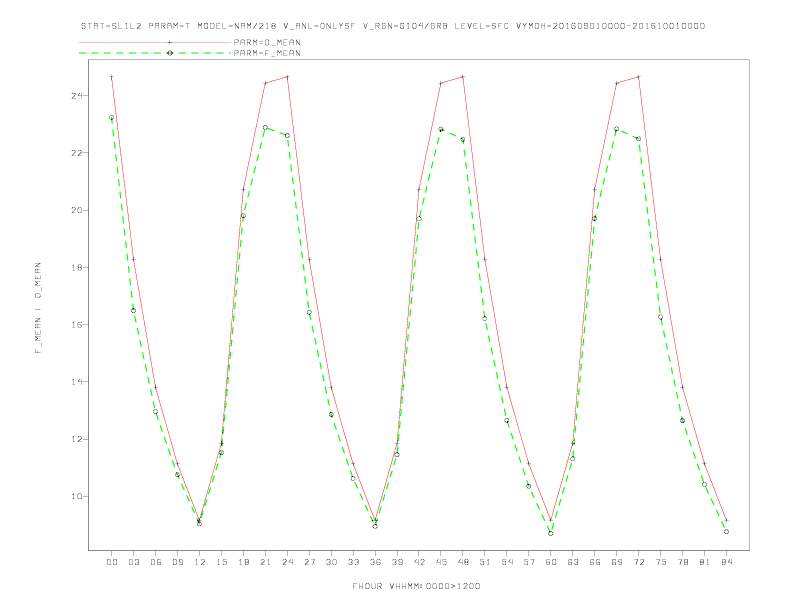The width and height of the screenshot is (792, 612).
Task: Click x-axis tick label 27
Action: tap(309, 562)
